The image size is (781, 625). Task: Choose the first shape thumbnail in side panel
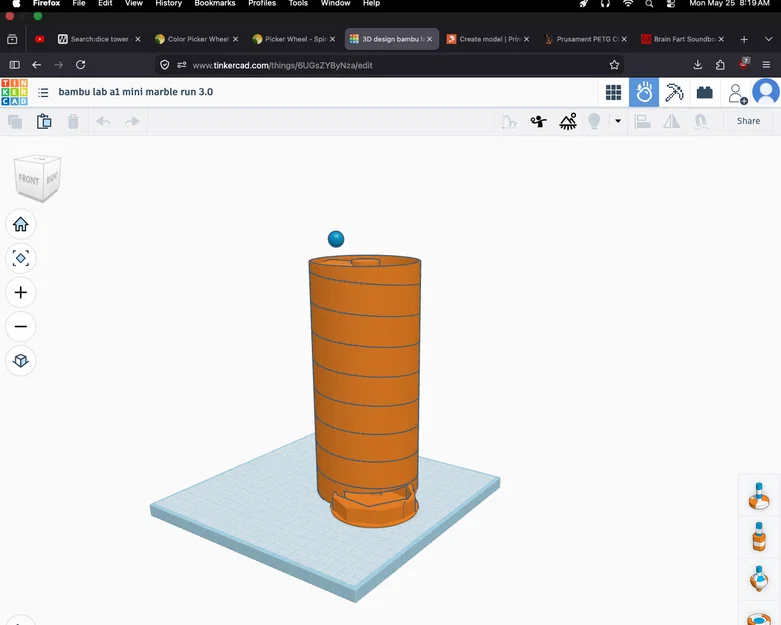(x=759, y=496)
